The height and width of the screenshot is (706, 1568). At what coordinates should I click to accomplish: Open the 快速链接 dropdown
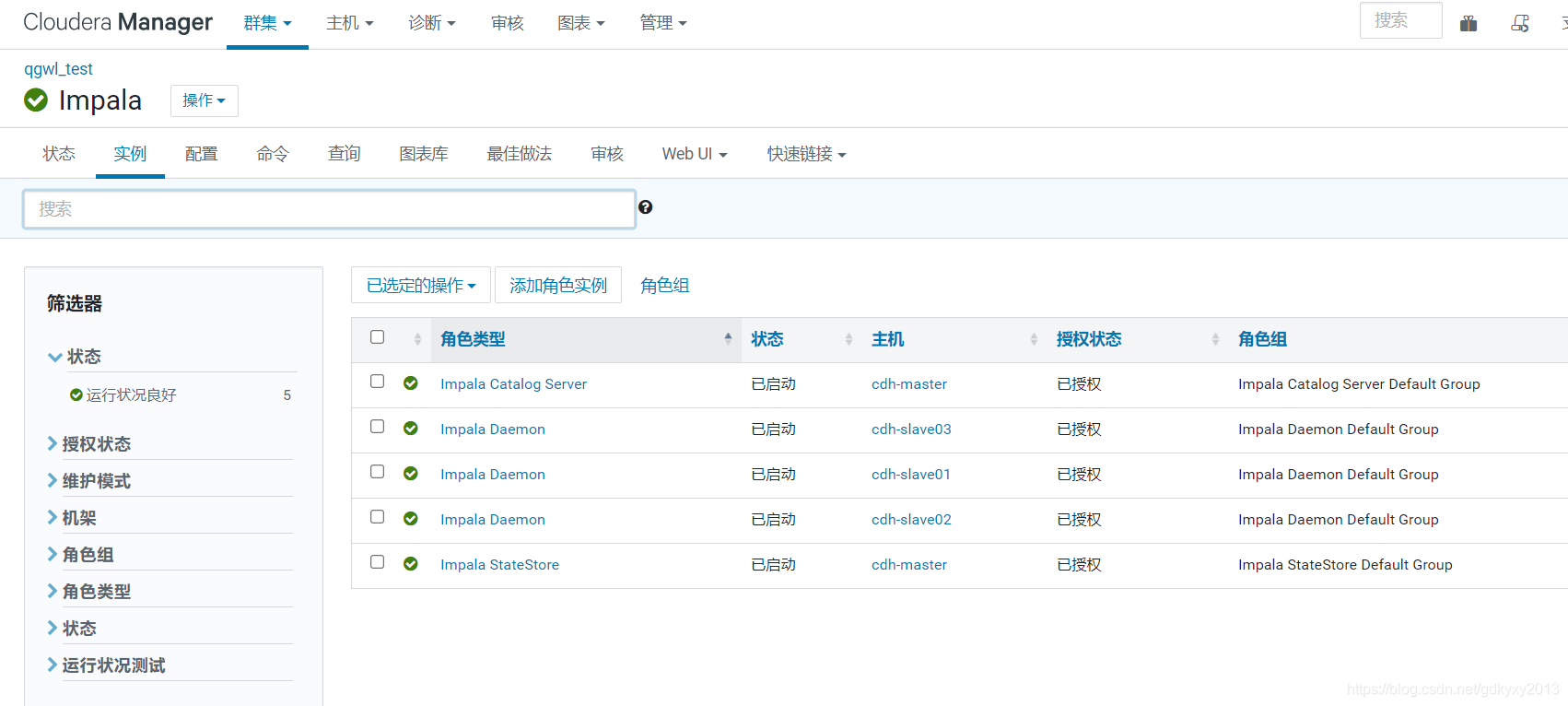click(806, 154)
